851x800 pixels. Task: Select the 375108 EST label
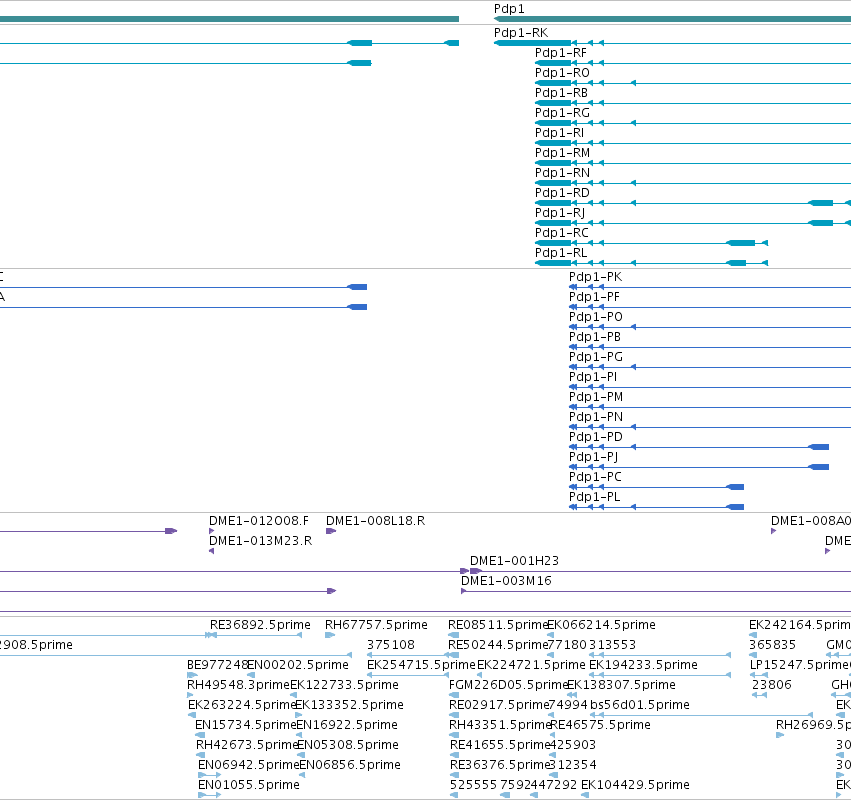[x=391, y=645]
